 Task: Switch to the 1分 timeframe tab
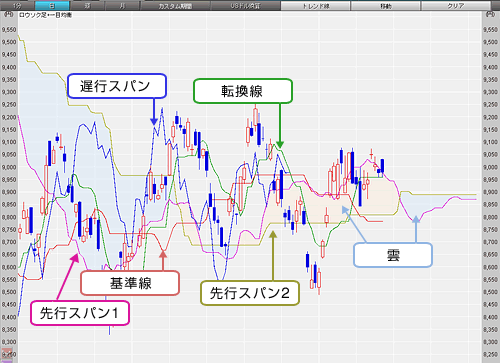[17, 5]
